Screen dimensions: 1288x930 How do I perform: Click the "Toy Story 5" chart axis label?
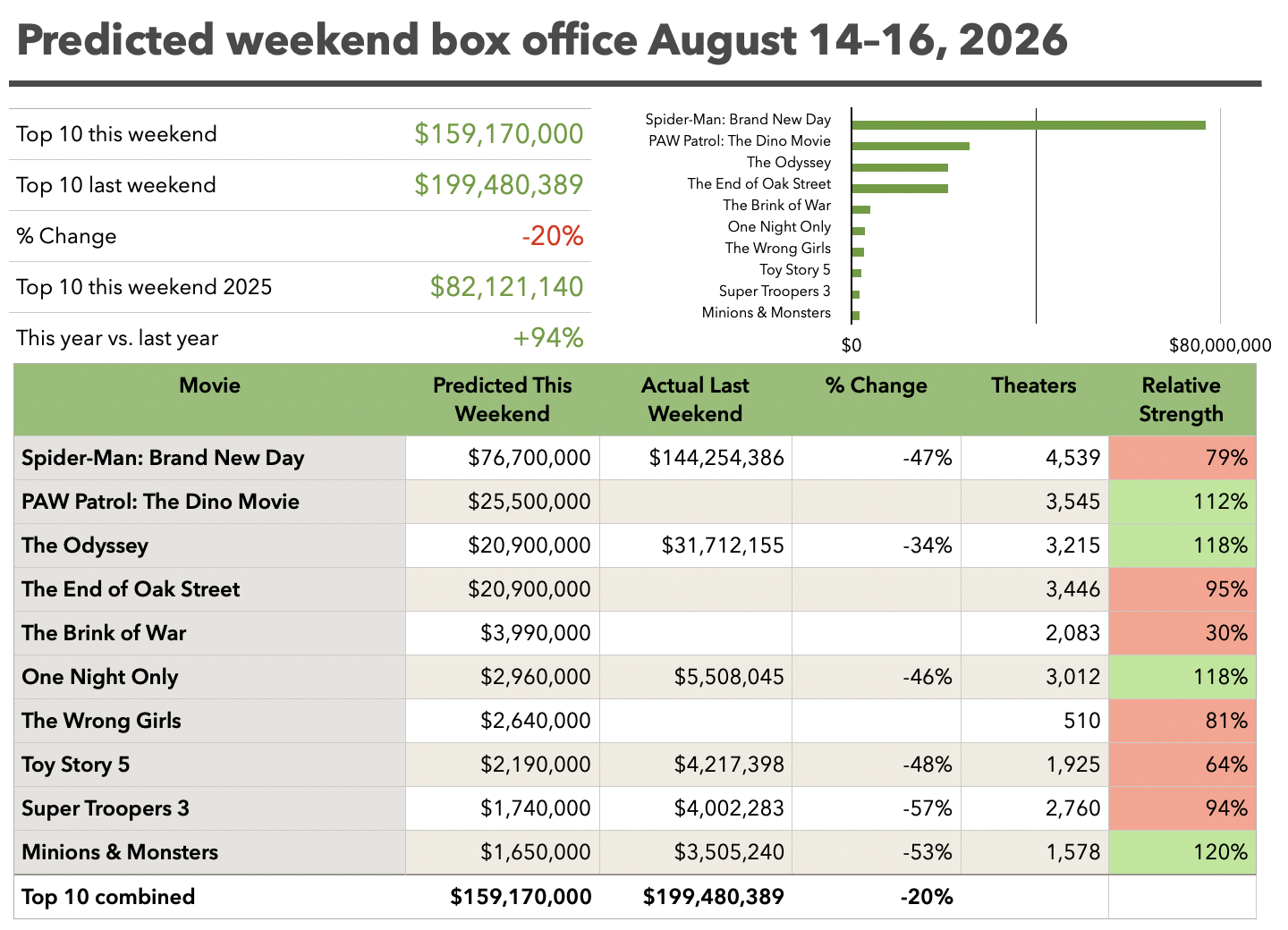click(795, 269)
